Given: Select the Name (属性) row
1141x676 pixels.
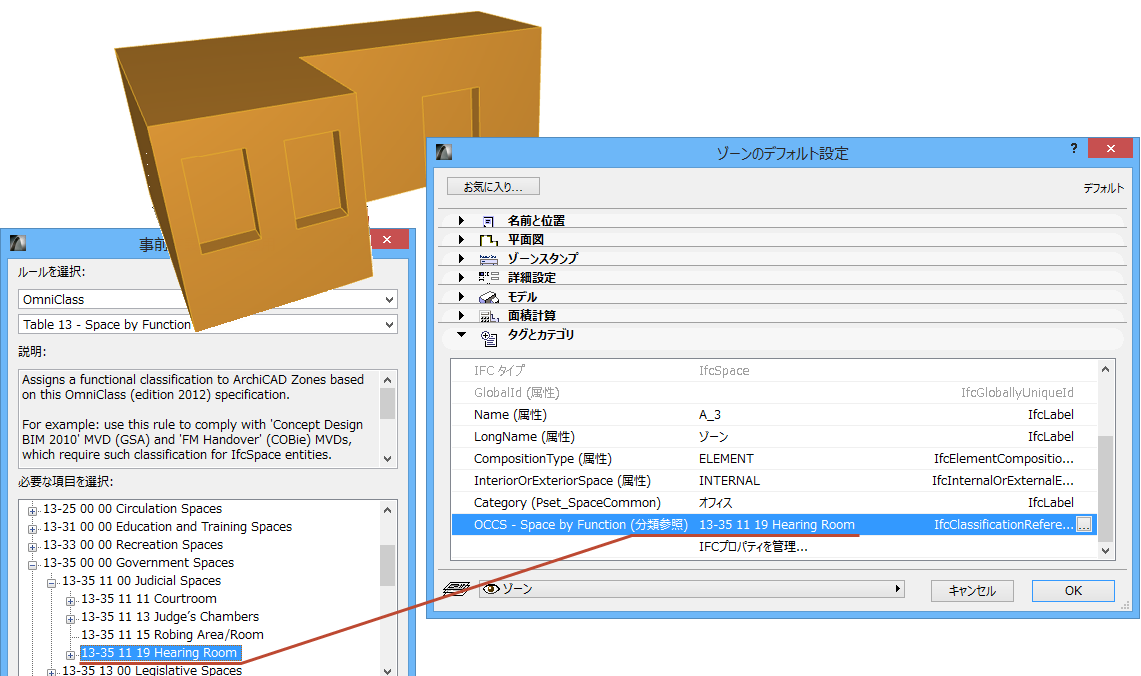Looking at the screenshot, I should point(774,415).
